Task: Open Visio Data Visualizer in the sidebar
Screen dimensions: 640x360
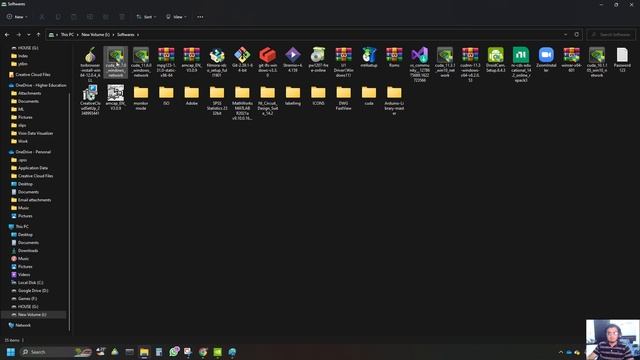Action: click(x=35, y=133)
